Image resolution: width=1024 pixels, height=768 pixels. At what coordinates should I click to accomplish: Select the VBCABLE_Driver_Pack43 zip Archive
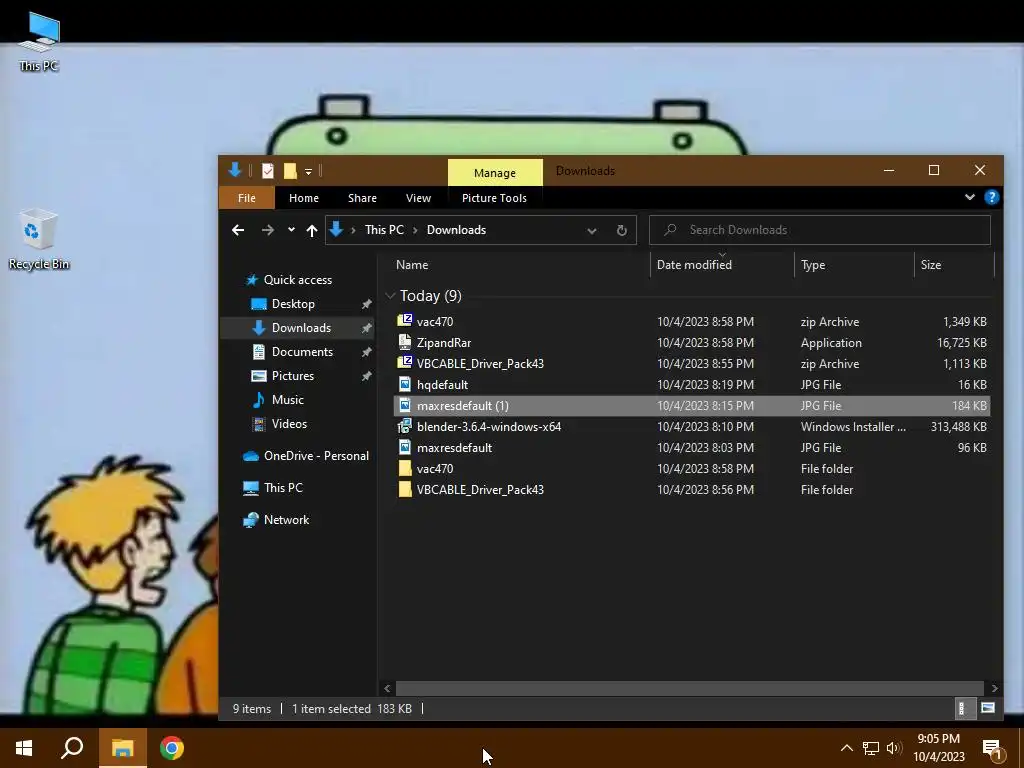click(x=692, y=364)
